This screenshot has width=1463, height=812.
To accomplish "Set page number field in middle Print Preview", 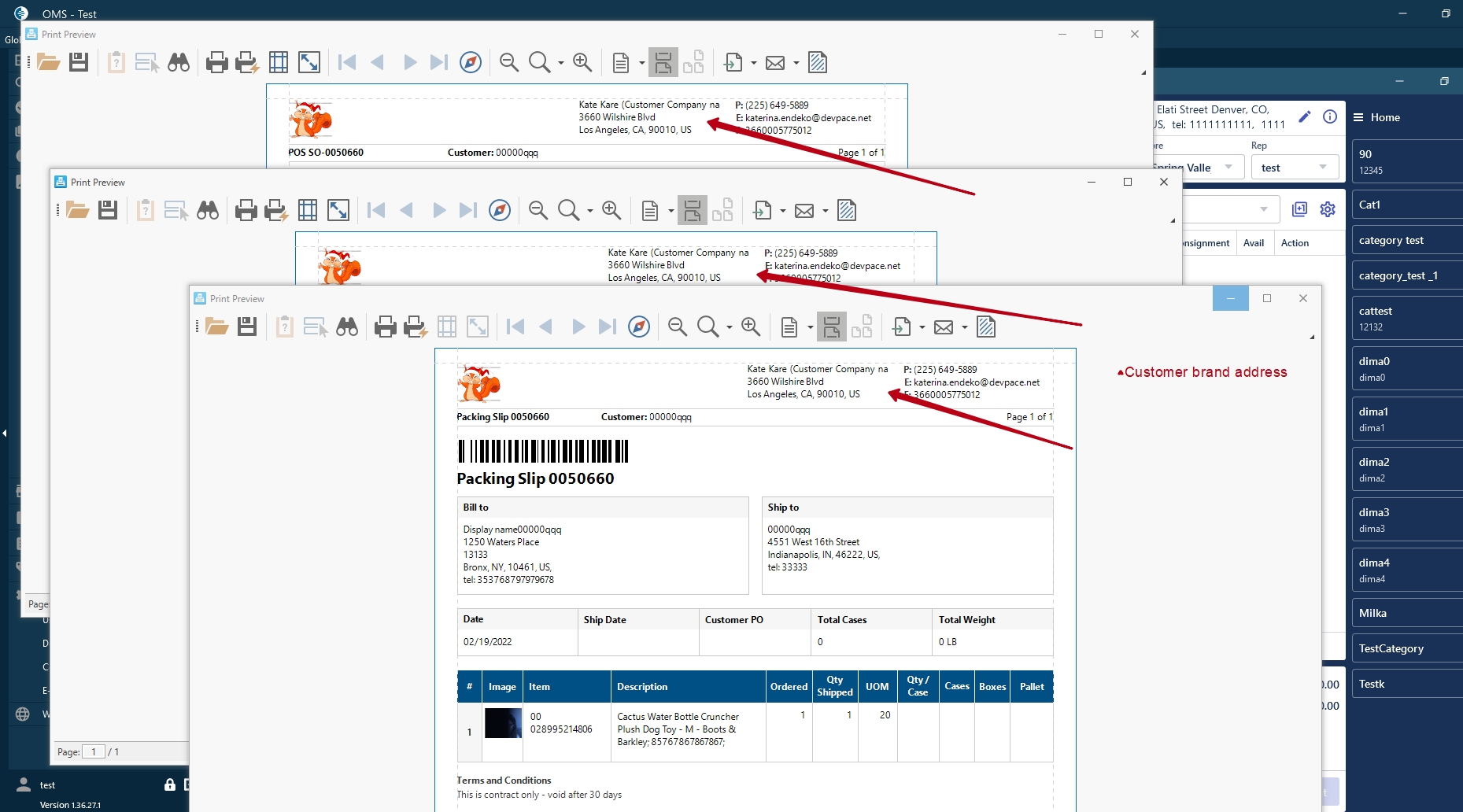I will (94, 751).
